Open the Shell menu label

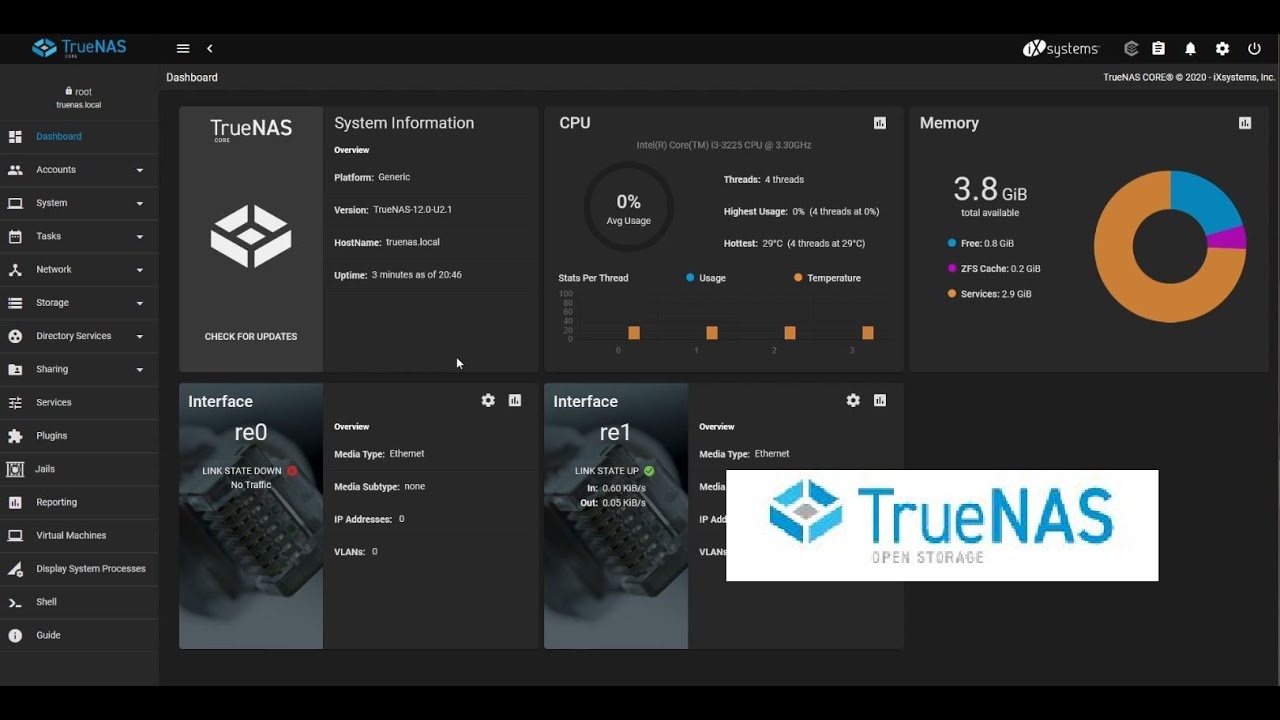tap(47, 602)
